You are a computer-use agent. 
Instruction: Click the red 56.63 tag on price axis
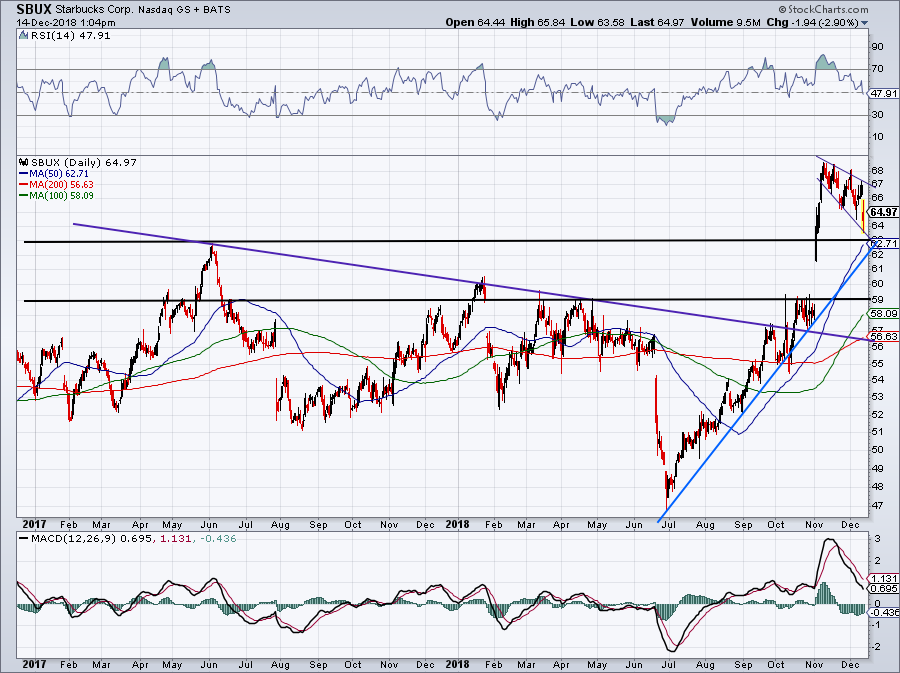tap(884, 336)
